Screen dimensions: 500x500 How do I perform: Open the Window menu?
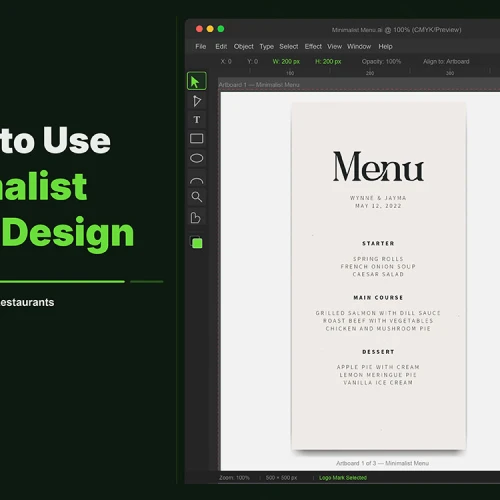coord(359,46)
